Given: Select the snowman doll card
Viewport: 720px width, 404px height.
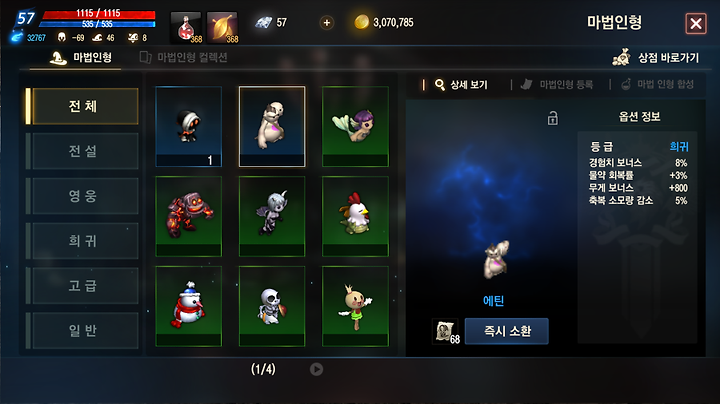Looking at the screenshot, I should click(x=189, y=306).
